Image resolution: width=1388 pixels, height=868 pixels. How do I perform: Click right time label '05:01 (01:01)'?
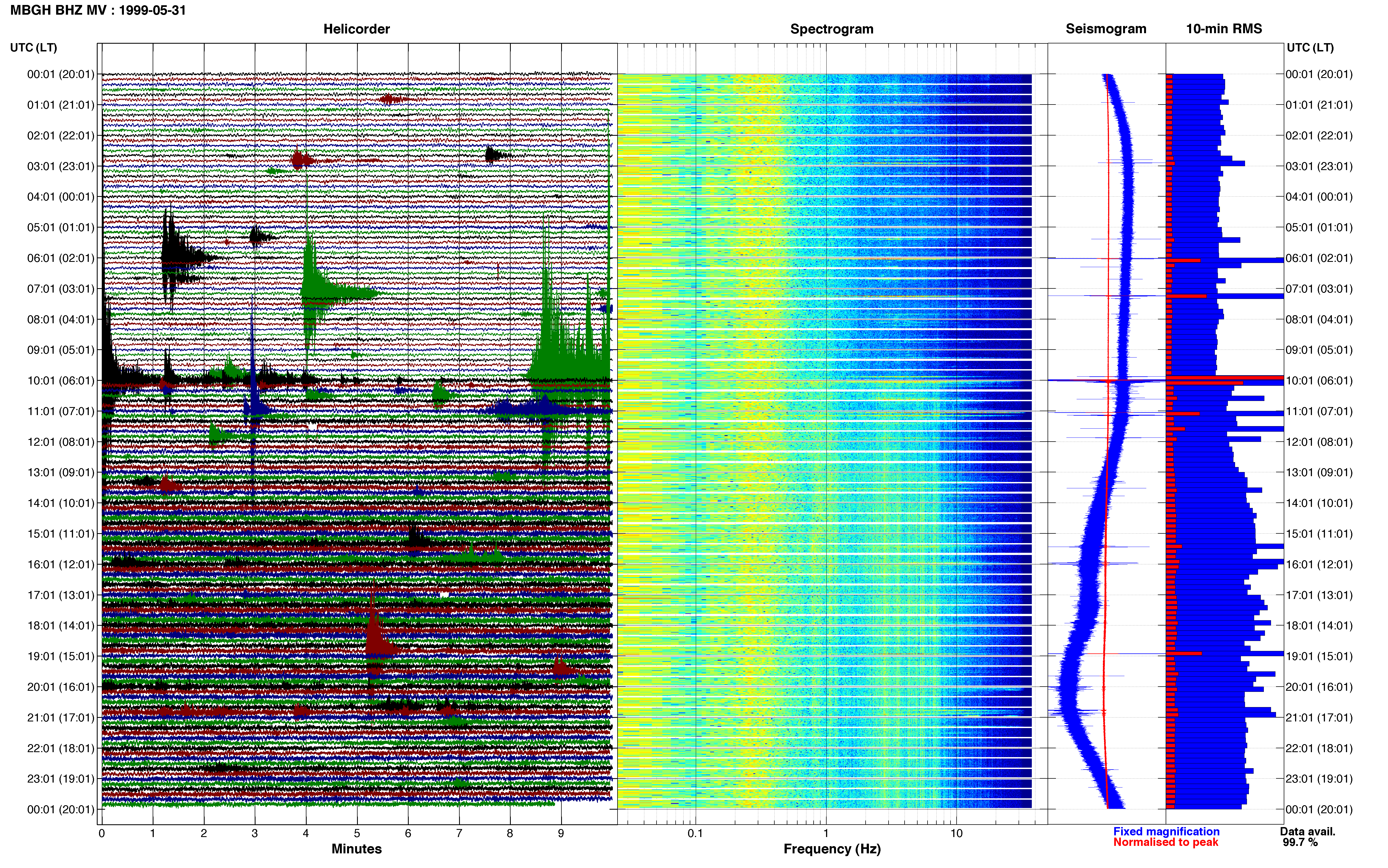point(1319,227)
